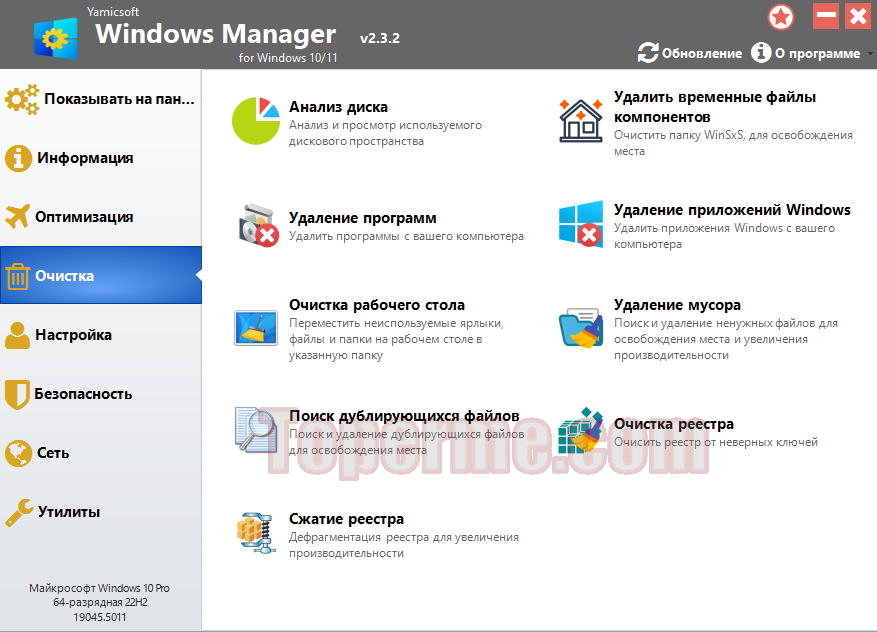Open the Утилиты section

point(101,512)
